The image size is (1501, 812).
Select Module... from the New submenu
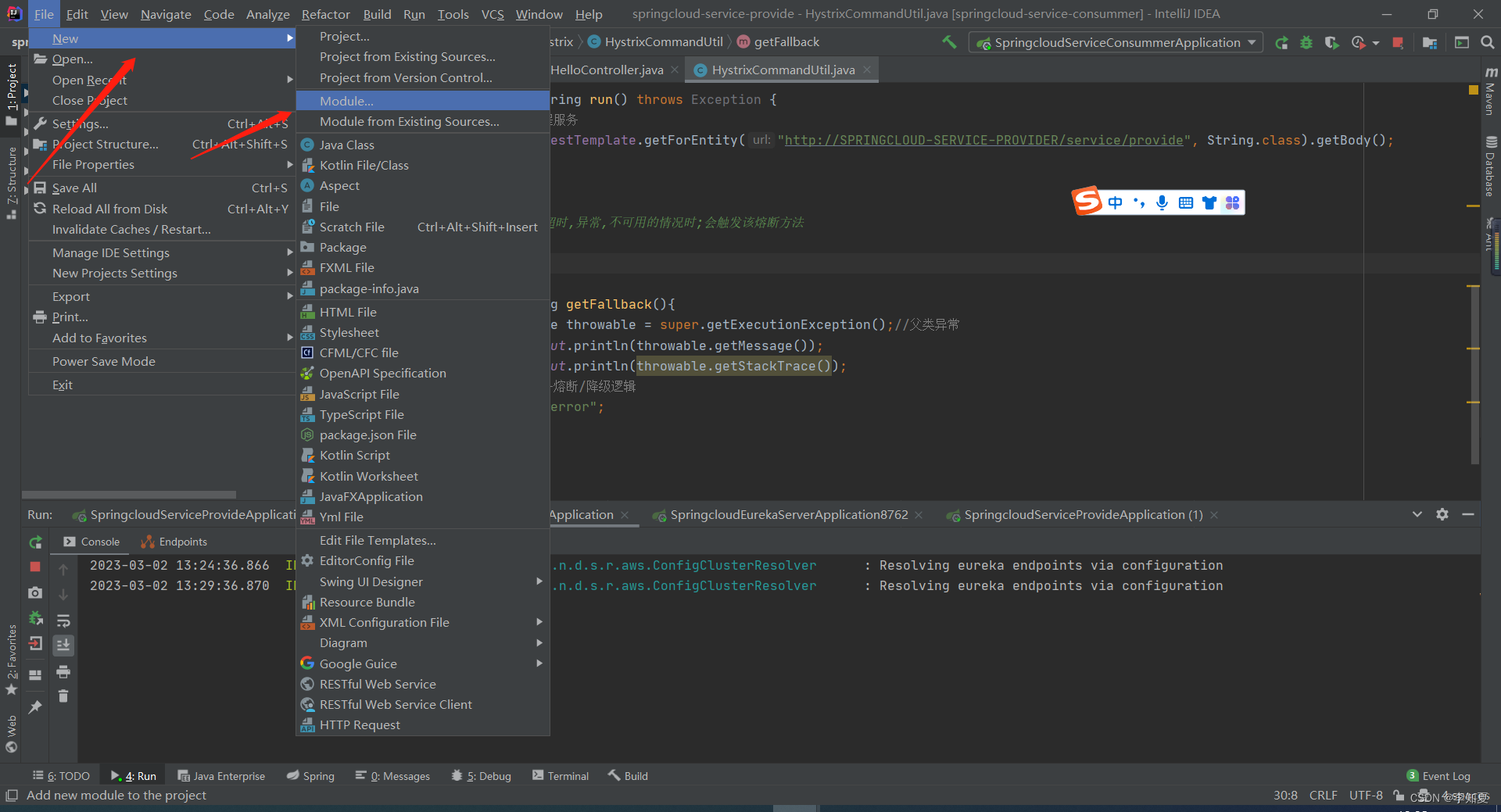[346, 100]
